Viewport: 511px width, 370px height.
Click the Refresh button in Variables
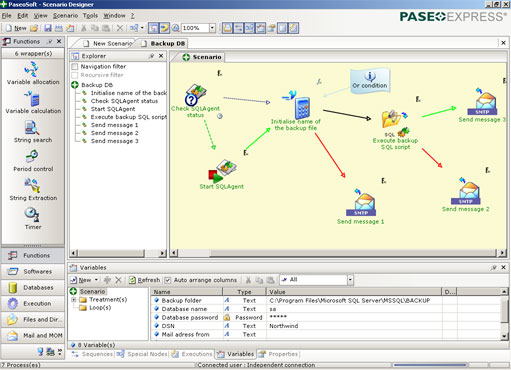[x=145, y=280]
